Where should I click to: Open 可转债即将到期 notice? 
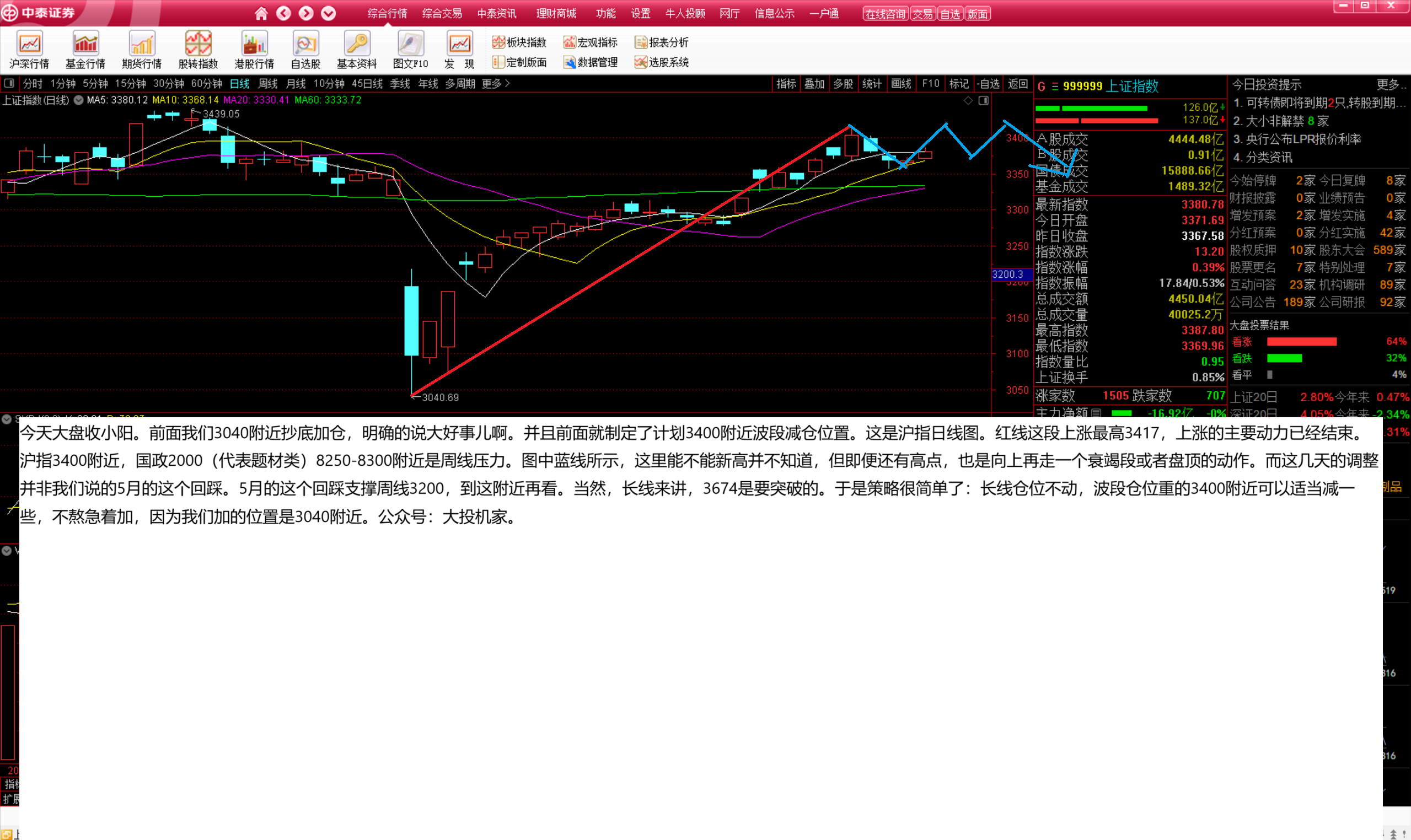tap(1319, 103)
